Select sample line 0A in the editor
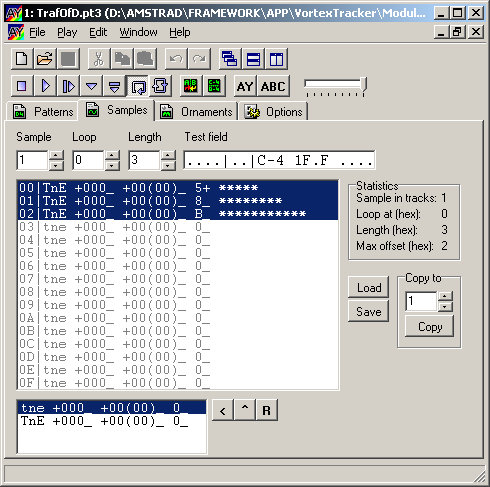This screenshot has height=487, width=490. pos(178,318)
